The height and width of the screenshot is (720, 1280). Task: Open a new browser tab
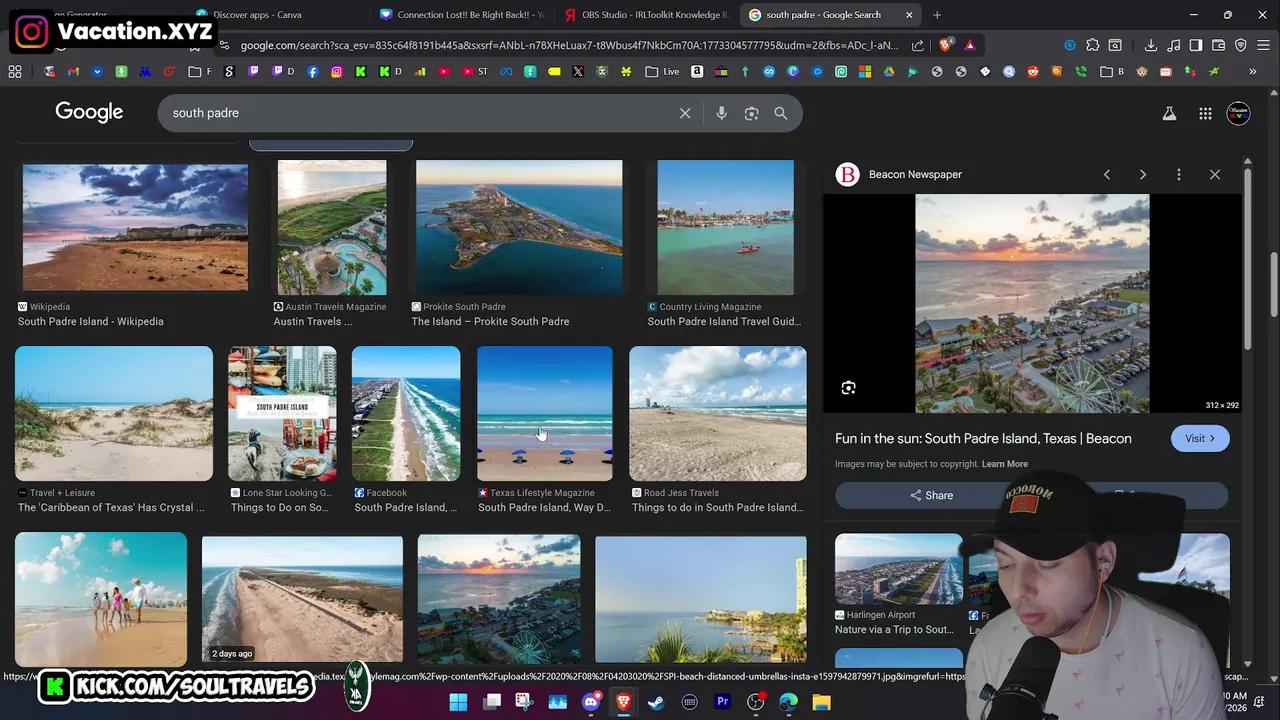(937, 15)
